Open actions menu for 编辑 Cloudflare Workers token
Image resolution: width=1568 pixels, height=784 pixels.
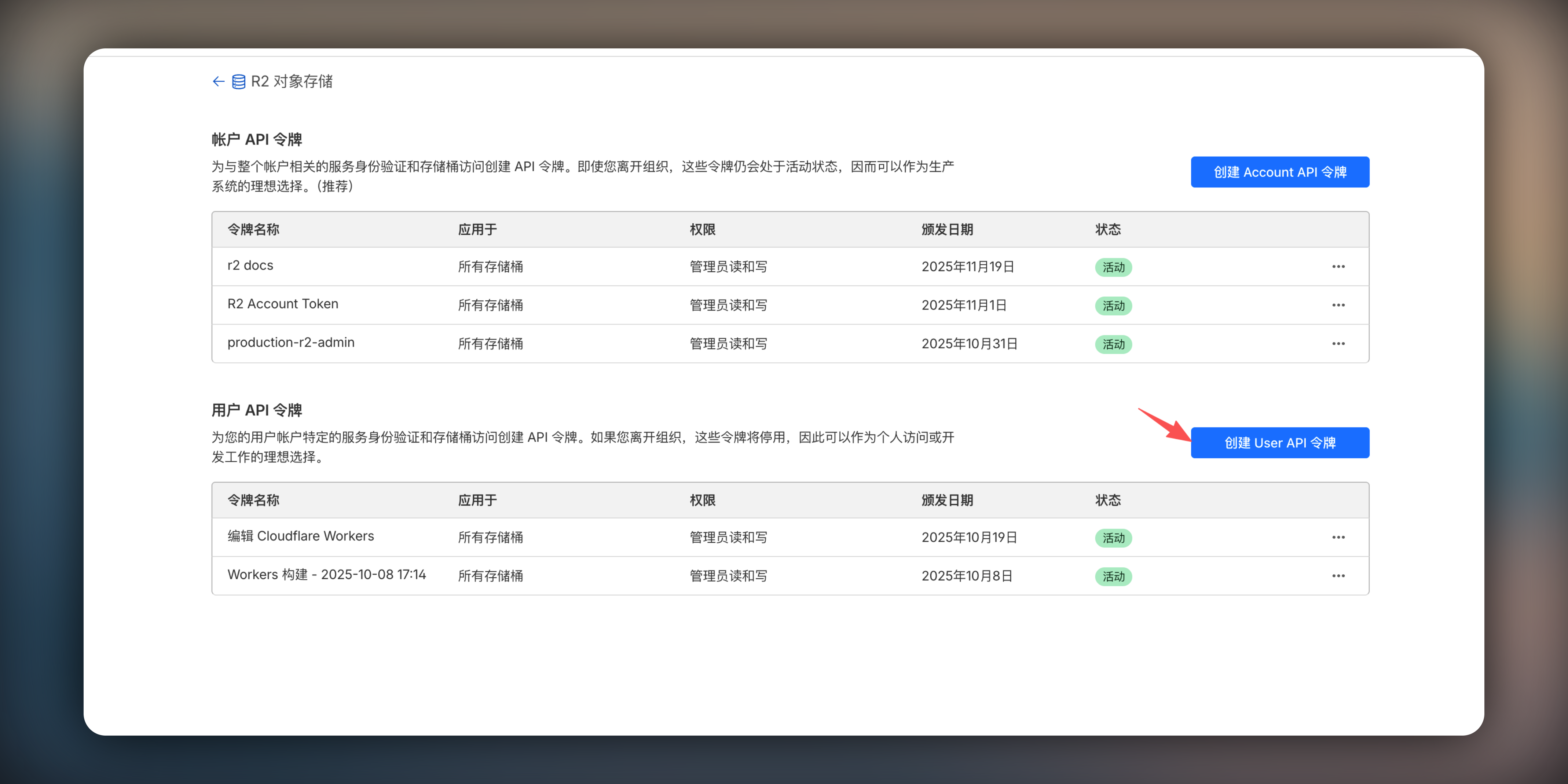[x=1338, y=537]
